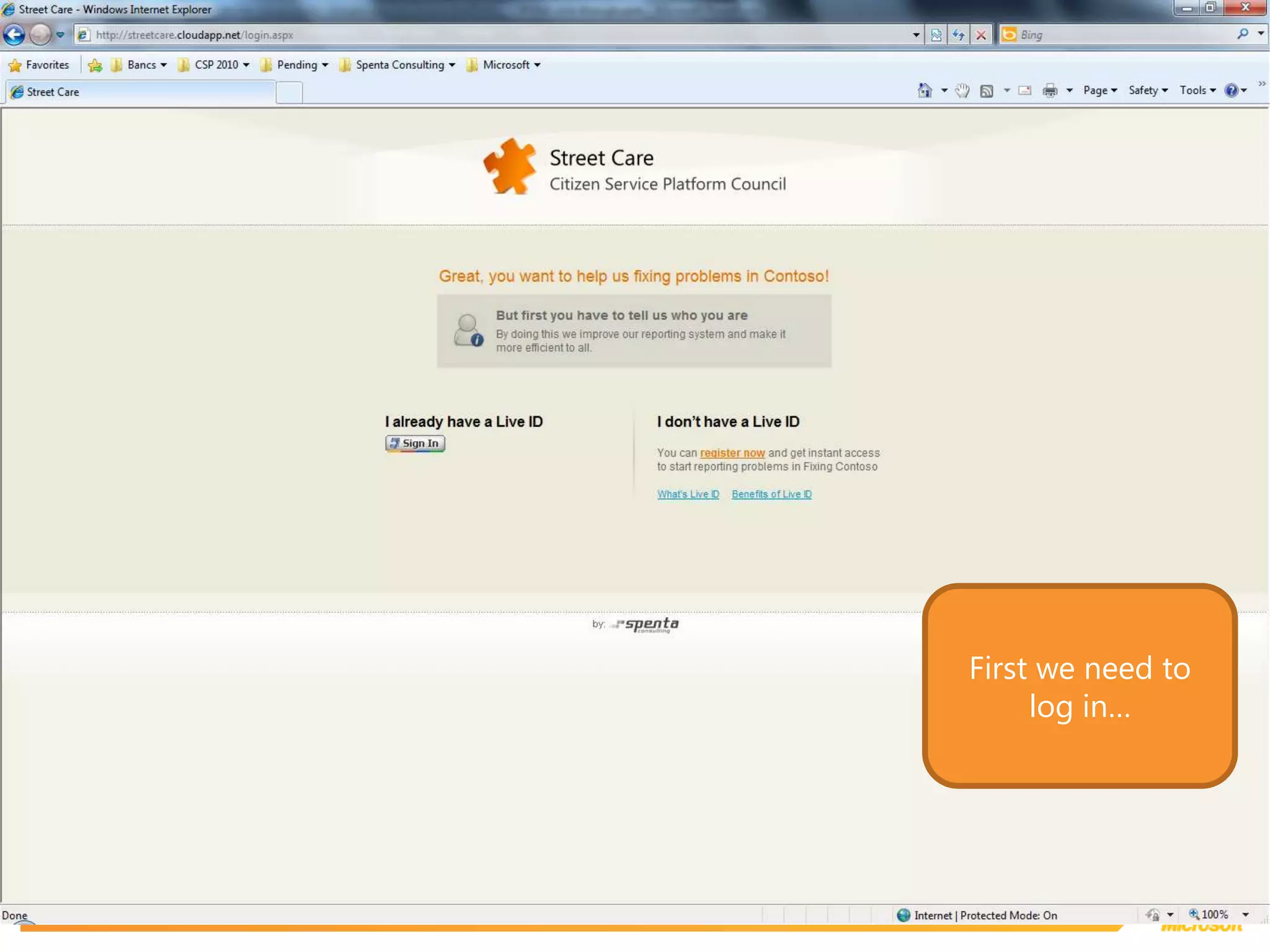Open the Favorites star button

click(x=38, y=65)
